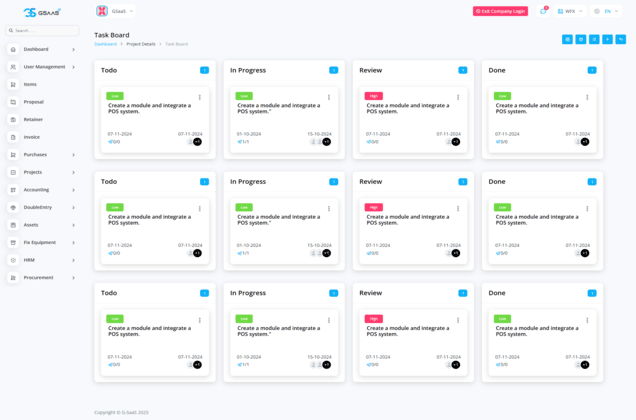Click the sidebar Search input field

[x=45, y=31]
